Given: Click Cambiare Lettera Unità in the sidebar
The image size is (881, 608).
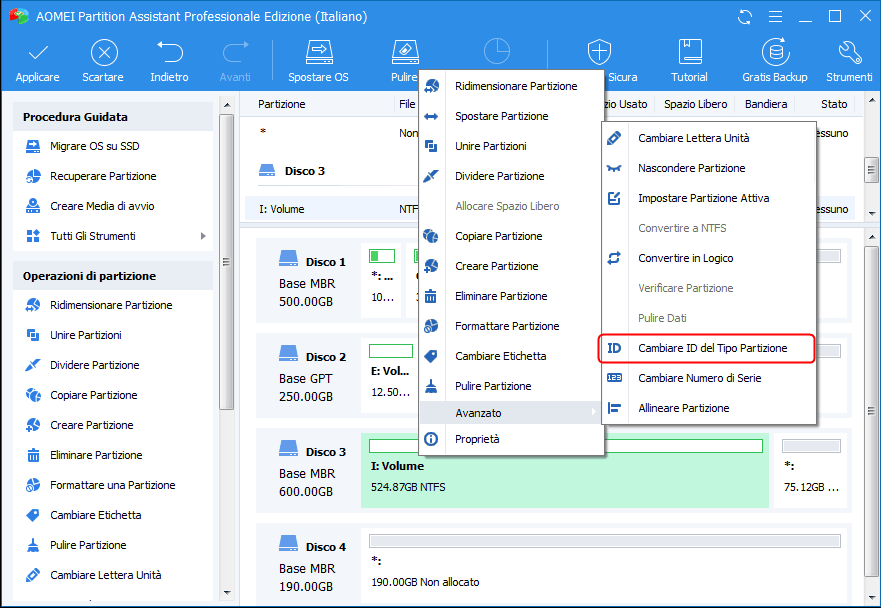Looking at the screenshot, I should pyautogui.click(x=106, y=575).
